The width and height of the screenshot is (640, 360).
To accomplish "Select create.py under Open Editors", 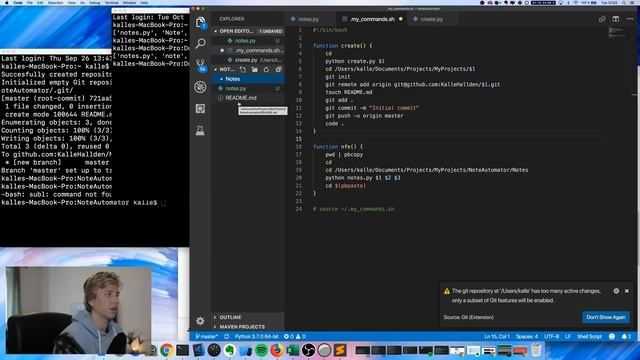I will click(248, 60).
